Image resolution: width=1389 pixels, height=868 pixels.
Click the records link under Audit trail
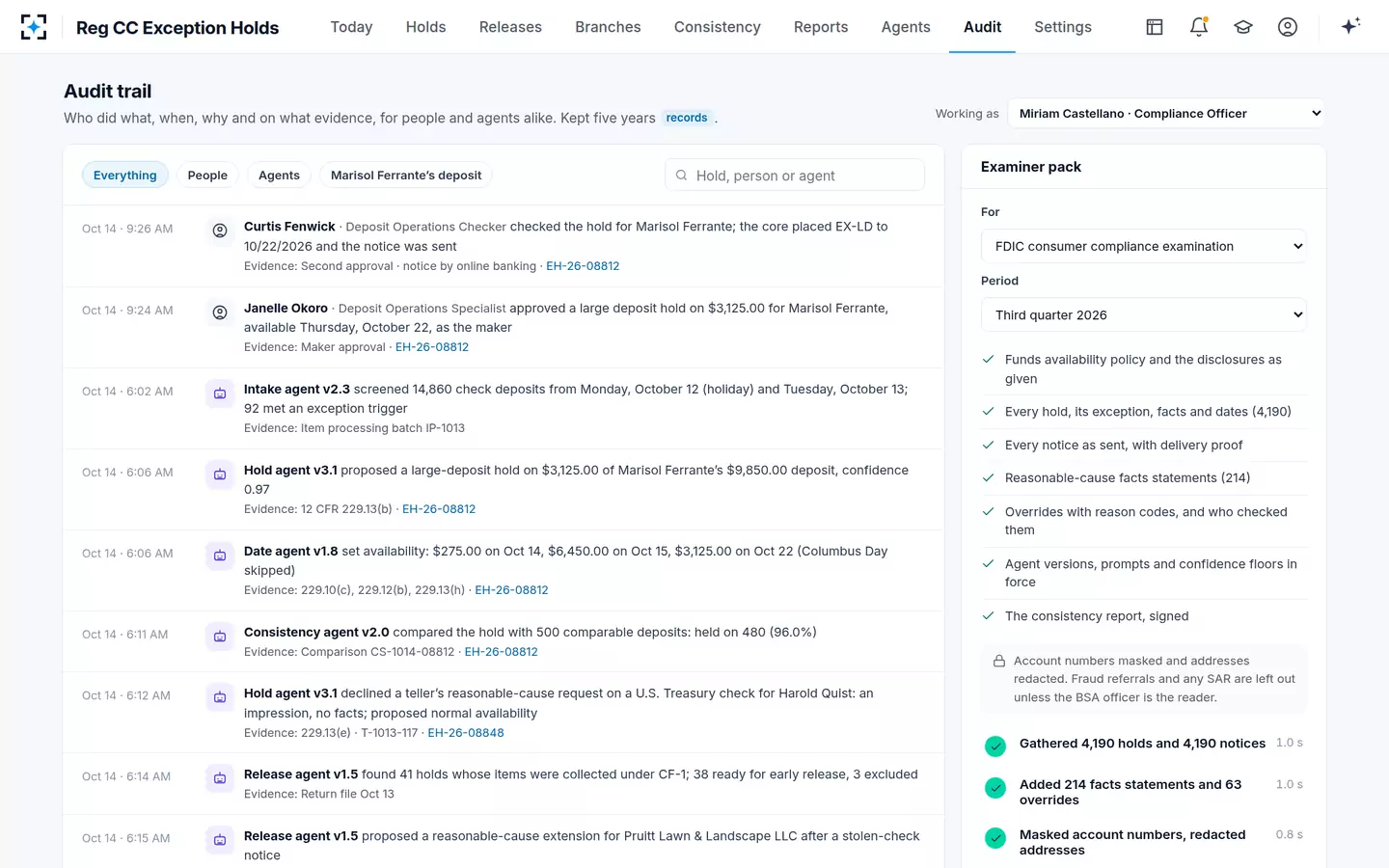coord(687,118)
